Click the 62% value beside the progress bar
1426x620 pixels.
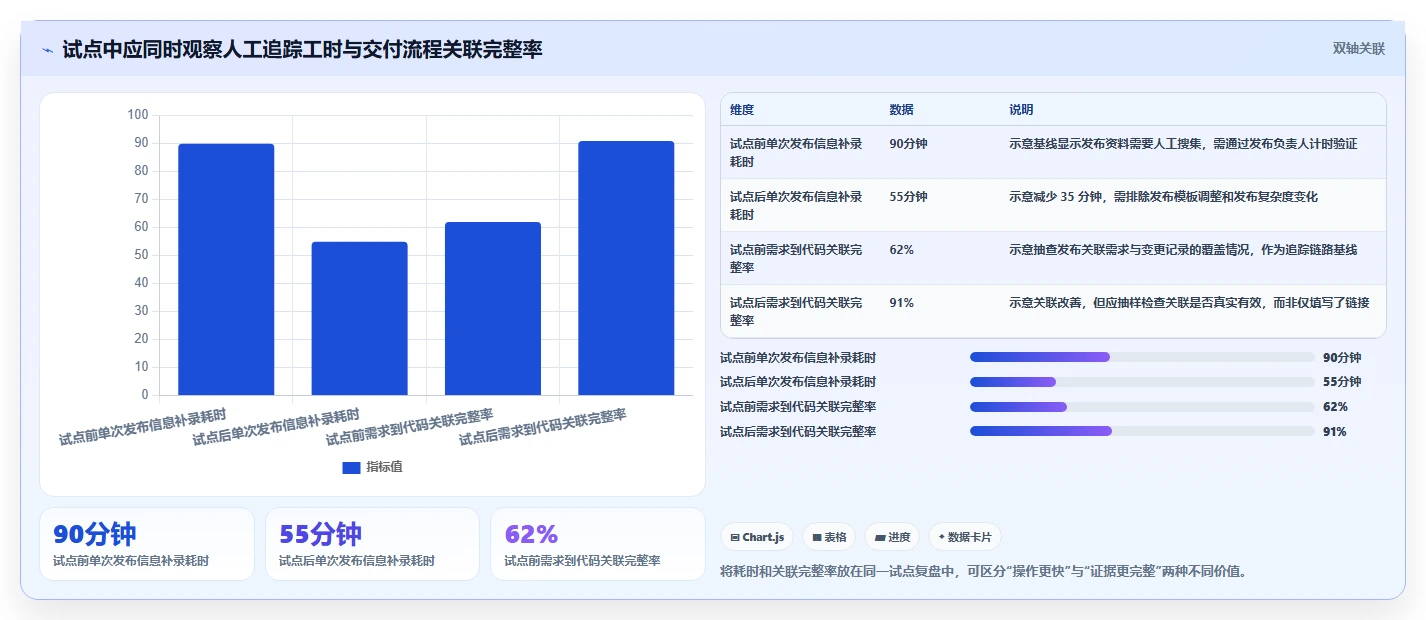click(1335, 407)
